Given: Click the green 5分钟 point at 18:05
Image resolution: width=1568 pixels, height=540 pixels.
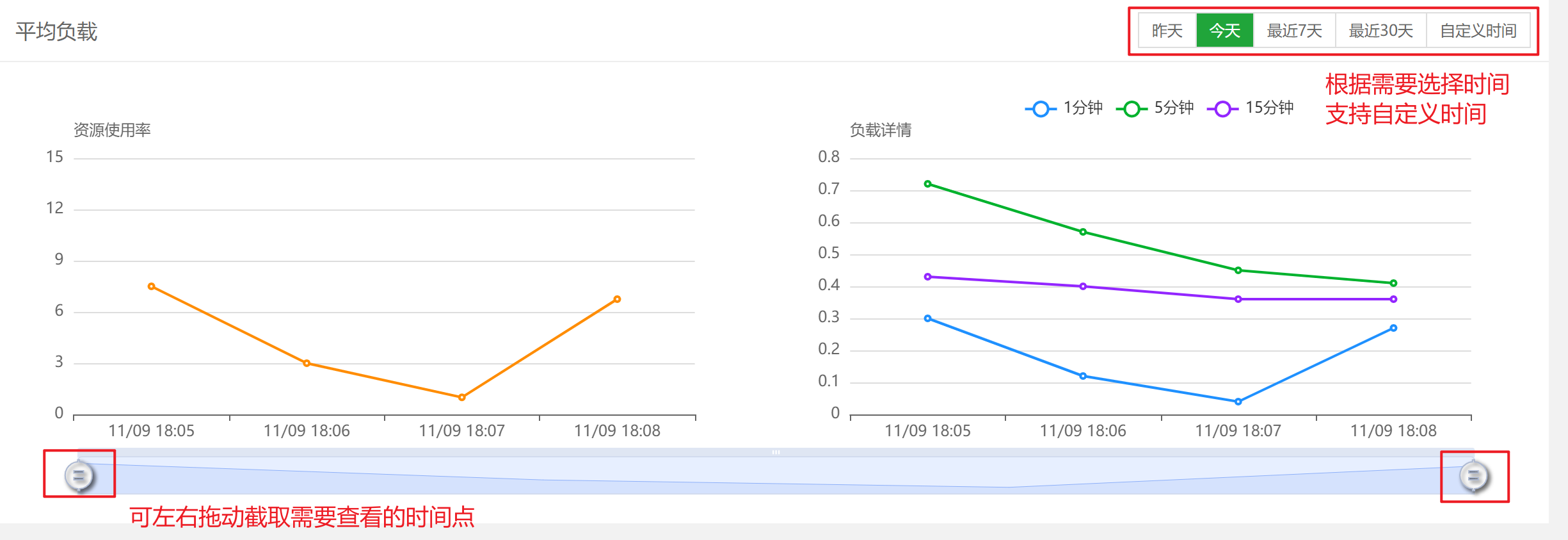Looking at the screenshot, I should point(927,184).
